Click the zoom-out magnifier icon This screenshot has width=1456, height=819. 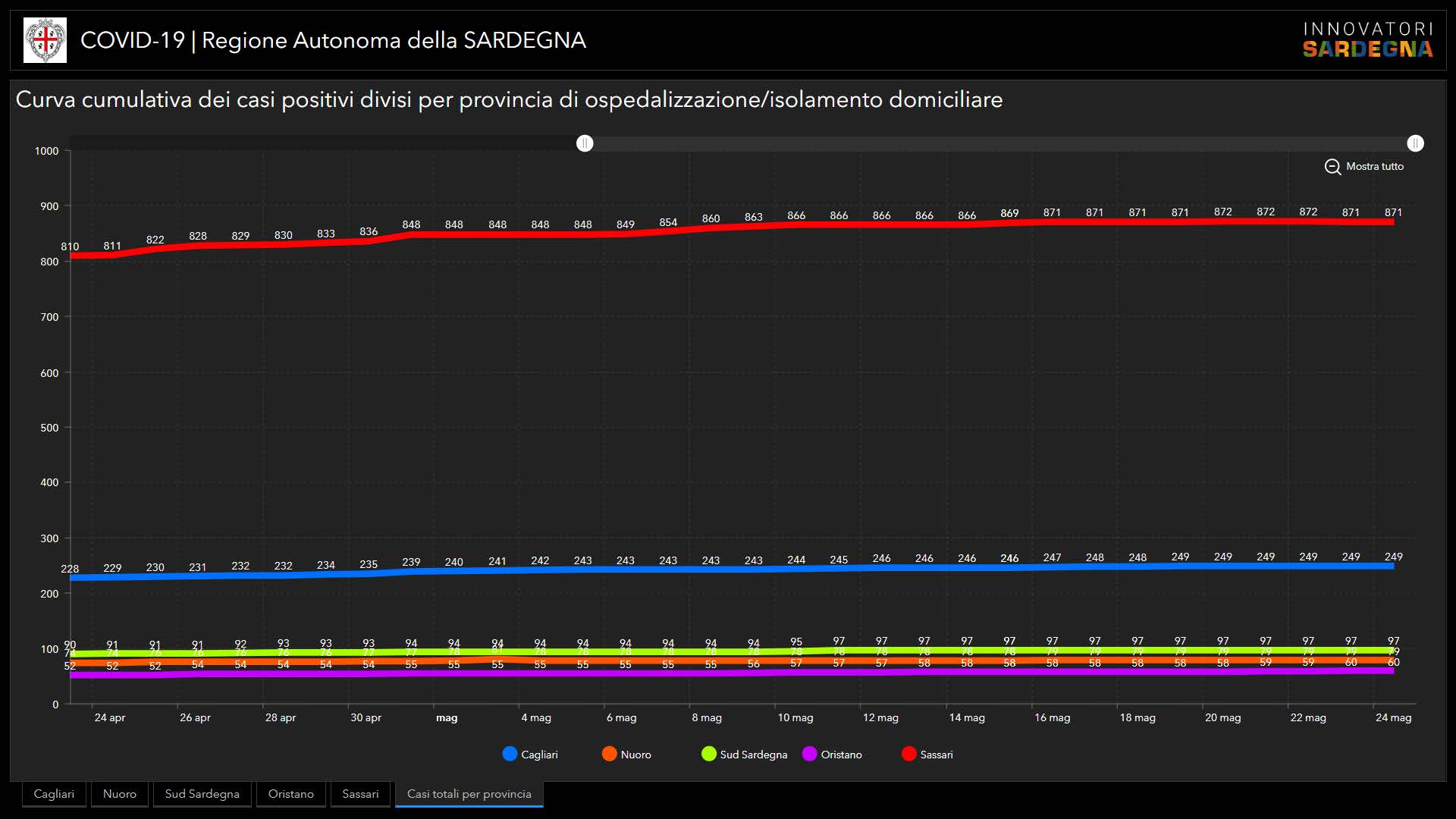click(1332, 167)
